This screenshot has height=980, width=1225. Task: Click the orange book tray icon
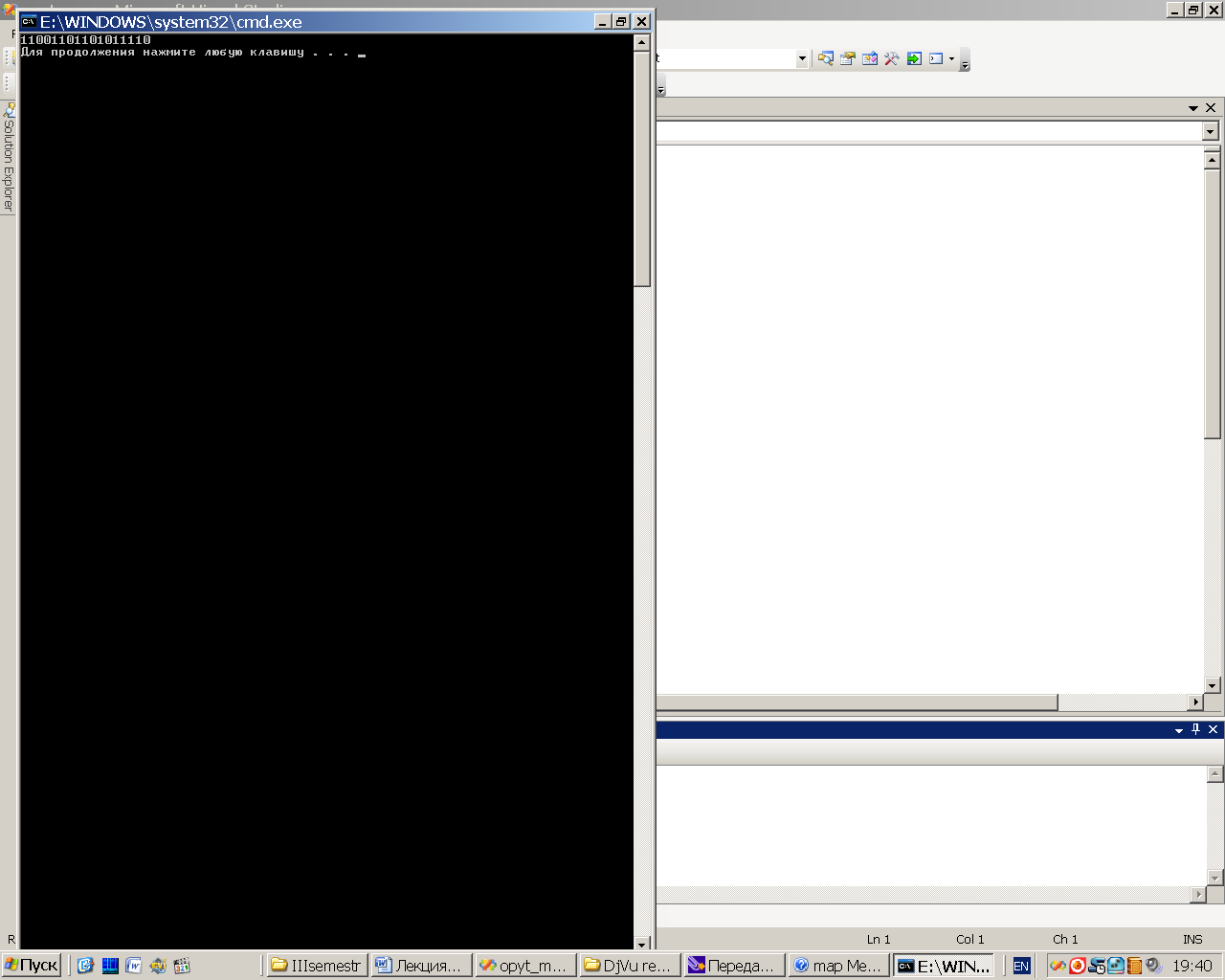point(1134,966)
